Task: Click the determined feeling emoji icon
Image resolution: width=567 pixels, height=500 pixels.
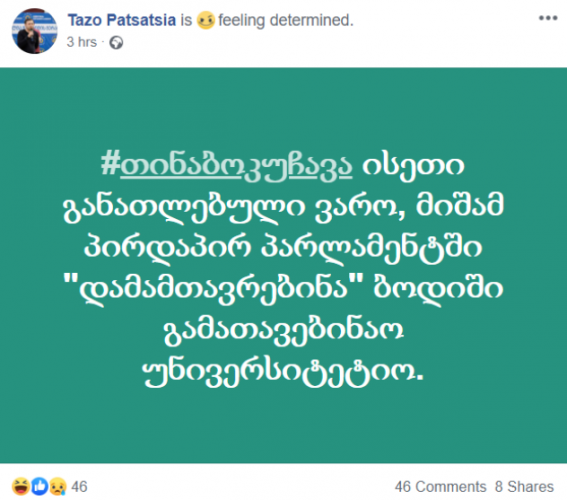Action: 206,20
